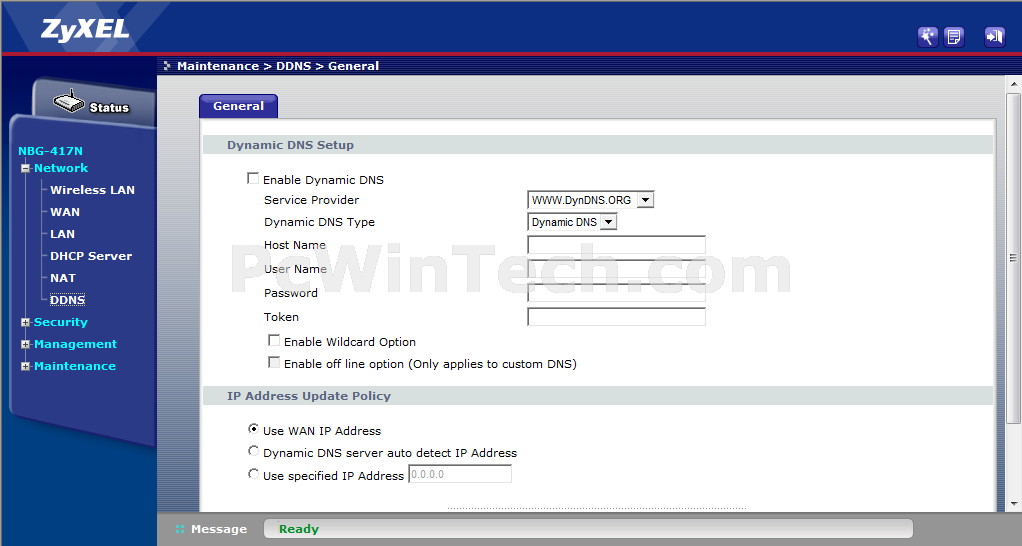Select DDNS in the sidebar

tap(68, 300)
